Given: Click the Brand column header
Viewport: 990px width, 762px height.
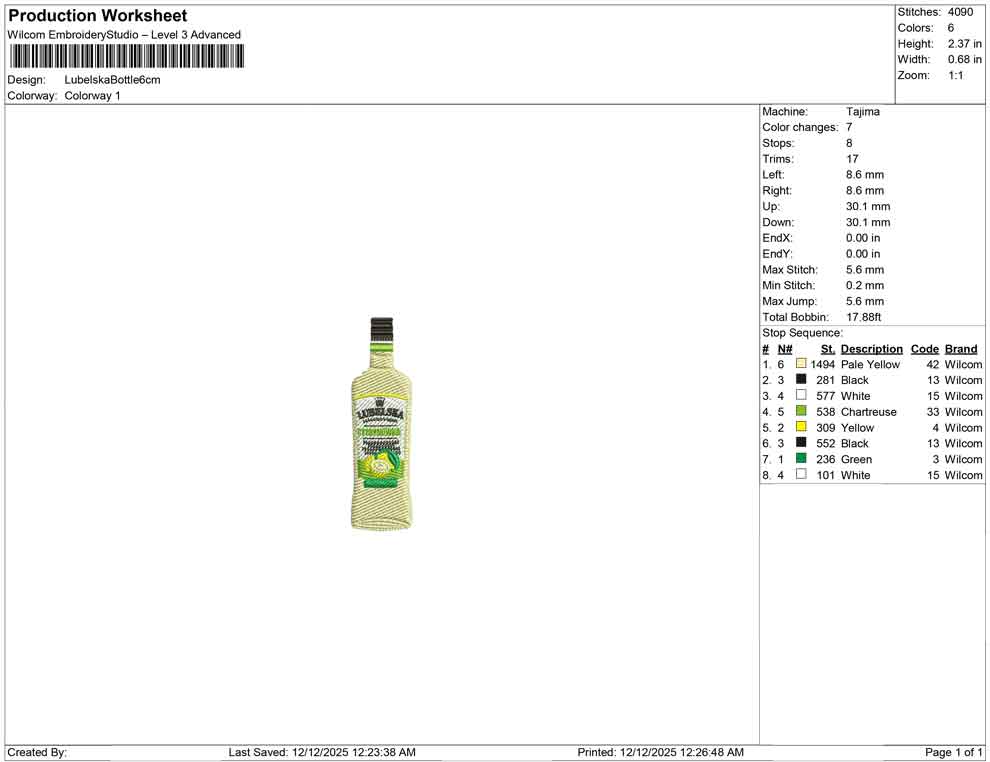Looking at the screenshot, I should point(961,348).
